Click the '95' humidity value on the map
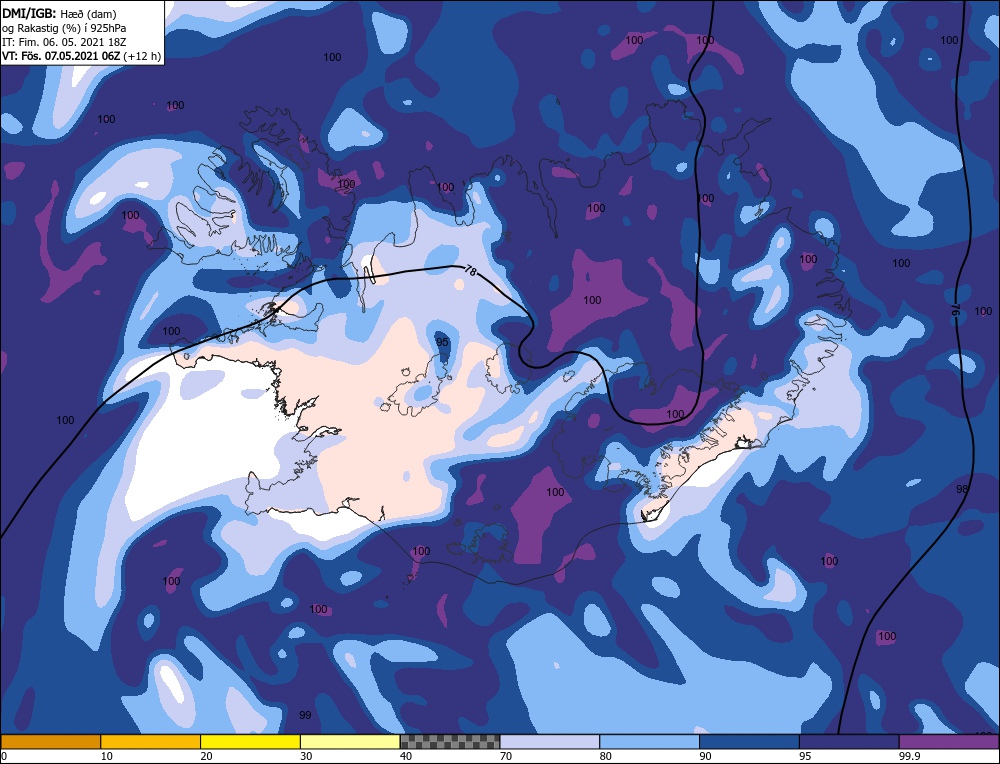Image resolution: width=1000 pixels, height=764 pixels. point(442,342)
